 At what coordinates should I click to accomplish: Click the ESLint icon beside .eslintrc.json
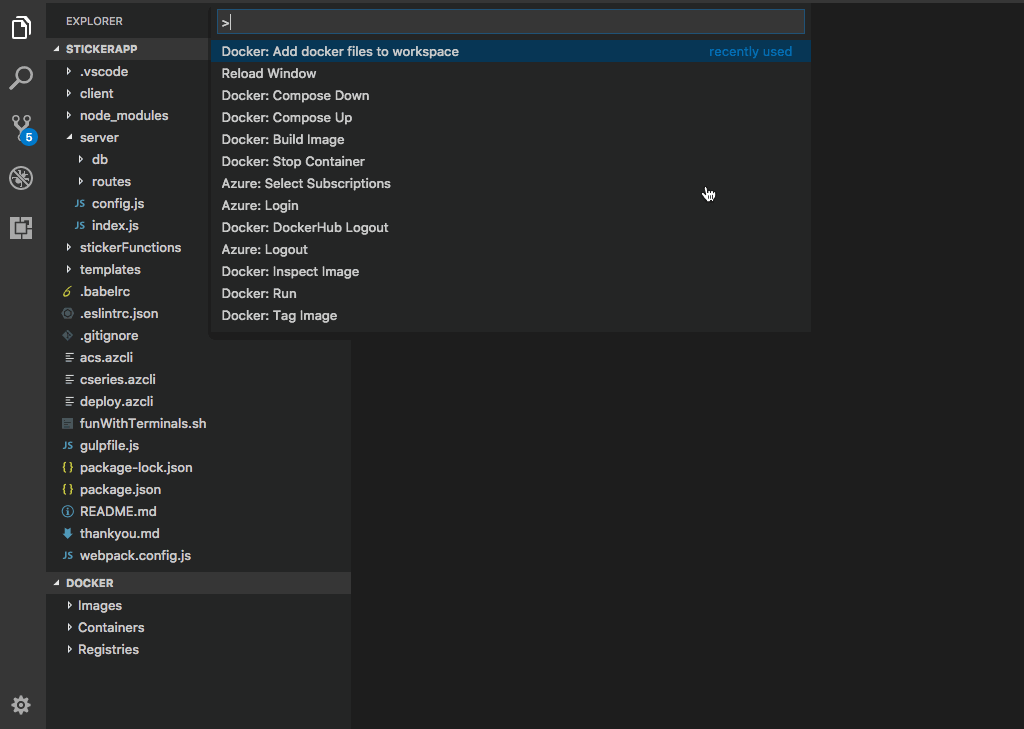coord(67,314)
